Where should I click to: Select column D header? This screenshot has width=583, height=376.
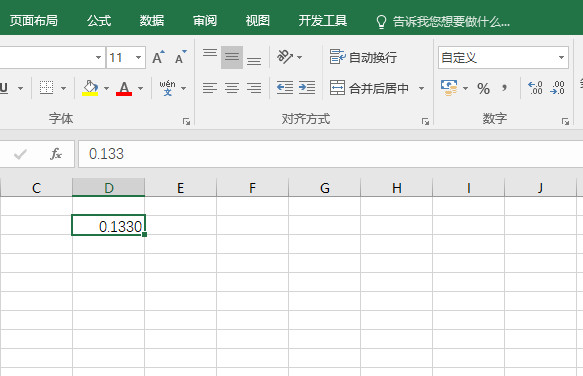click(109, 187)
